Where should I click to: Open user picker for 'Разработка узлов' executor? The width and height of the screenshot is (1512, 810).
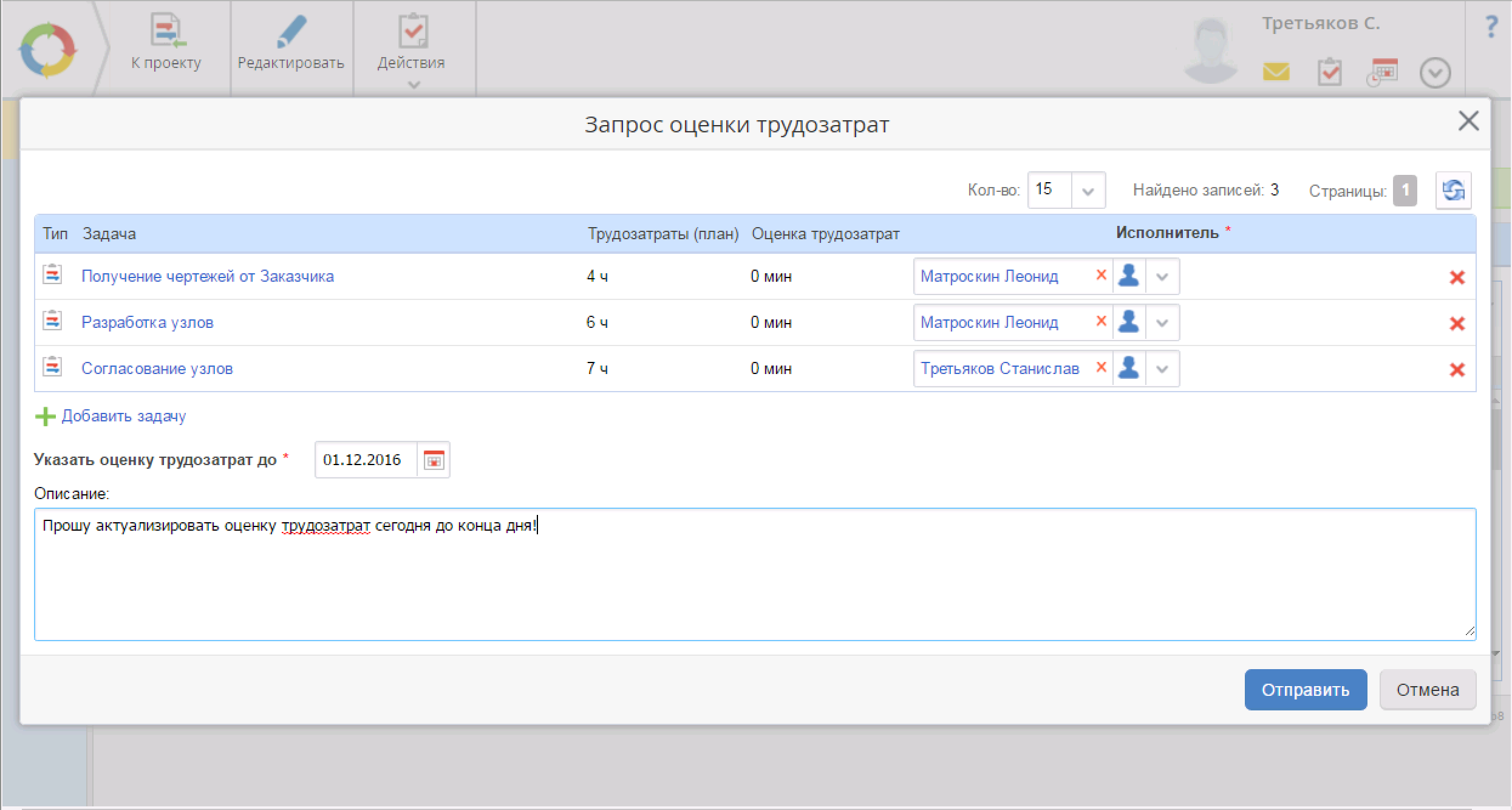tap(1129, 322)
